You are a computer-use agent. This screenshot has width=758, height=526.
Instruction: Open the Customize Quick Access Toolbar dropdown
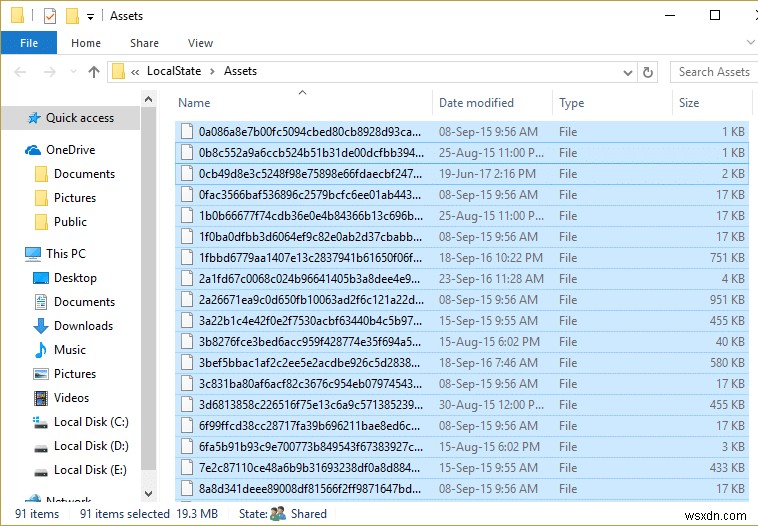(90, 16)
